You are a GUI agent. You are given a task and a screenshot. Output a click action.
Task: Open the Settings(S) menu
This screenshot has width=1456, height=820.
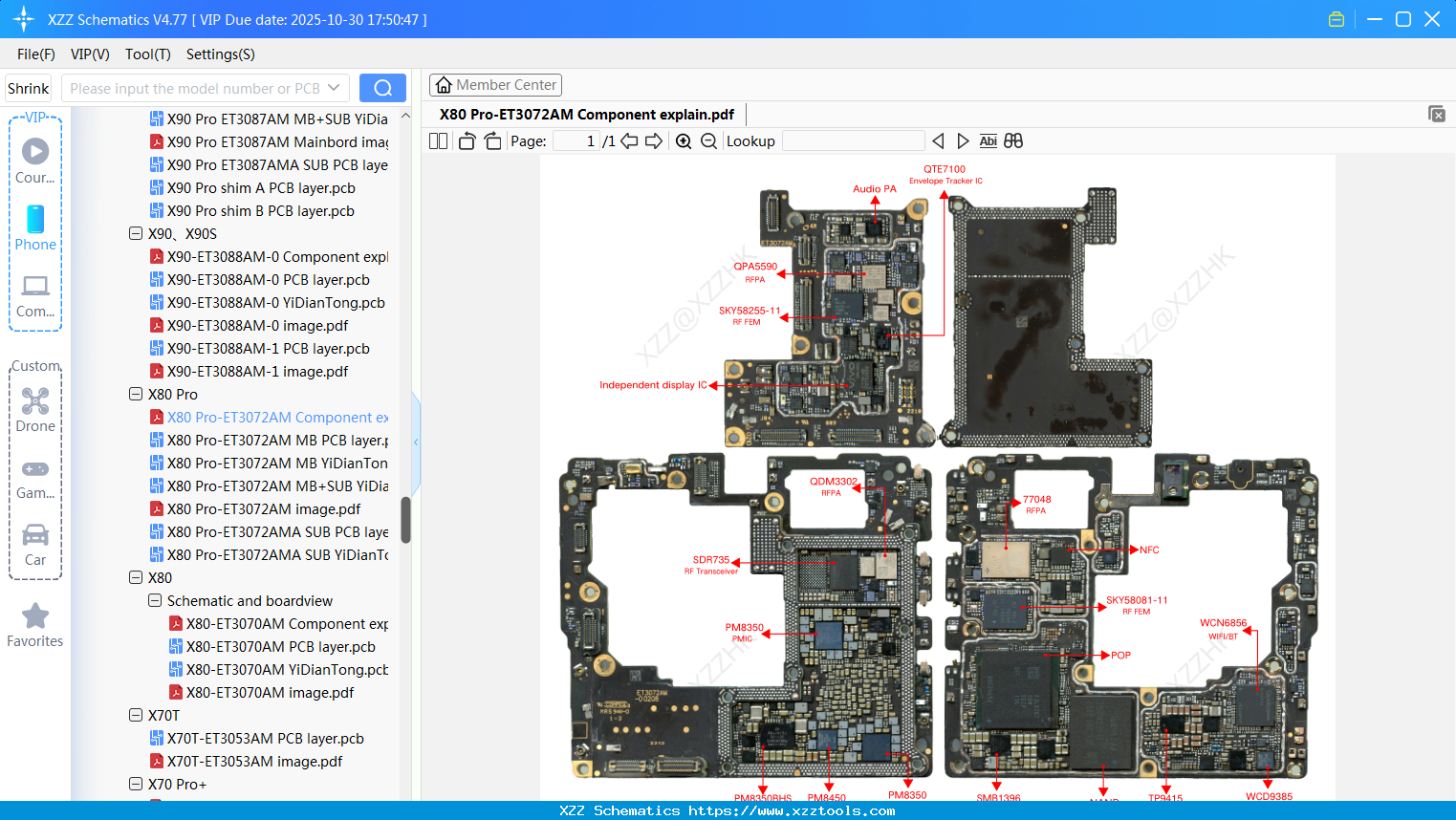click(221, 54)
